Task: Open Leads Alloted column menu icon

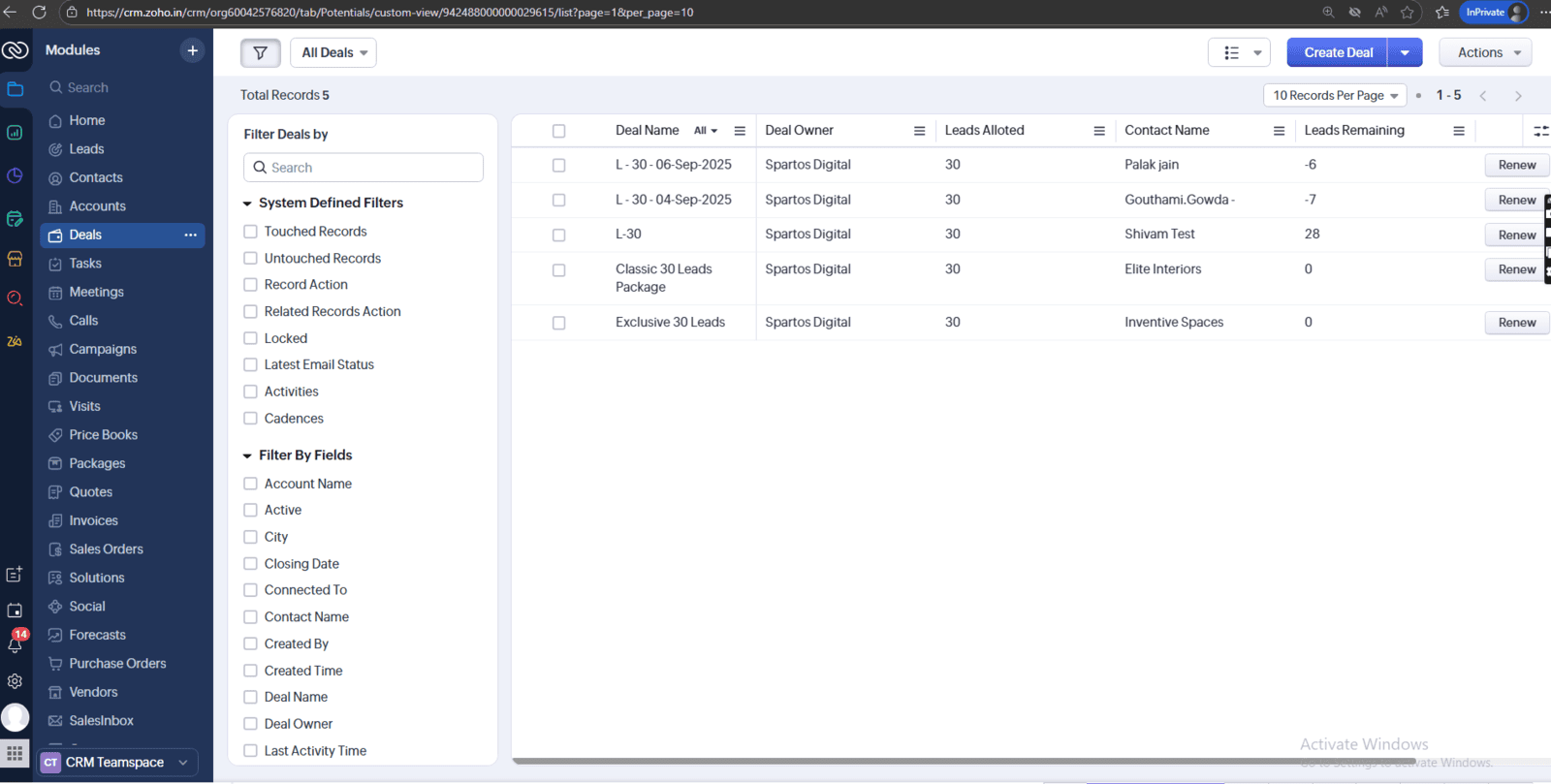Action: 1098,131
